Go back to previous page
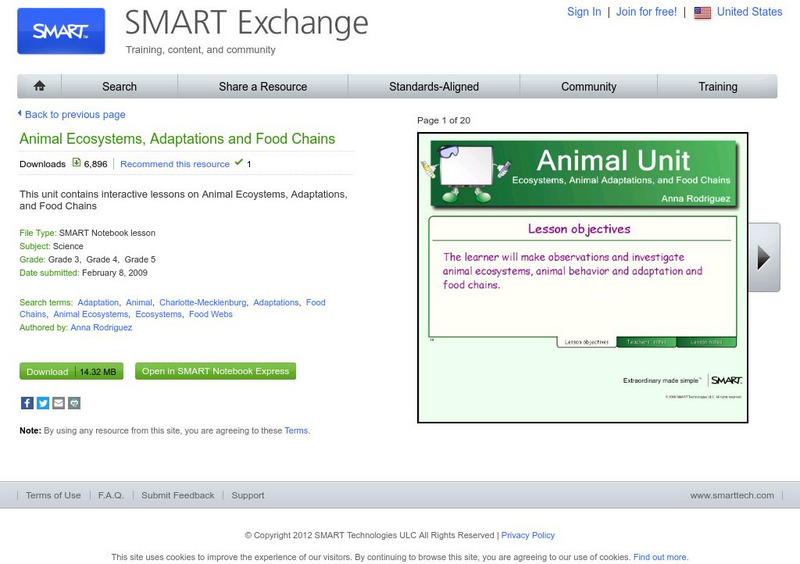 74,114
